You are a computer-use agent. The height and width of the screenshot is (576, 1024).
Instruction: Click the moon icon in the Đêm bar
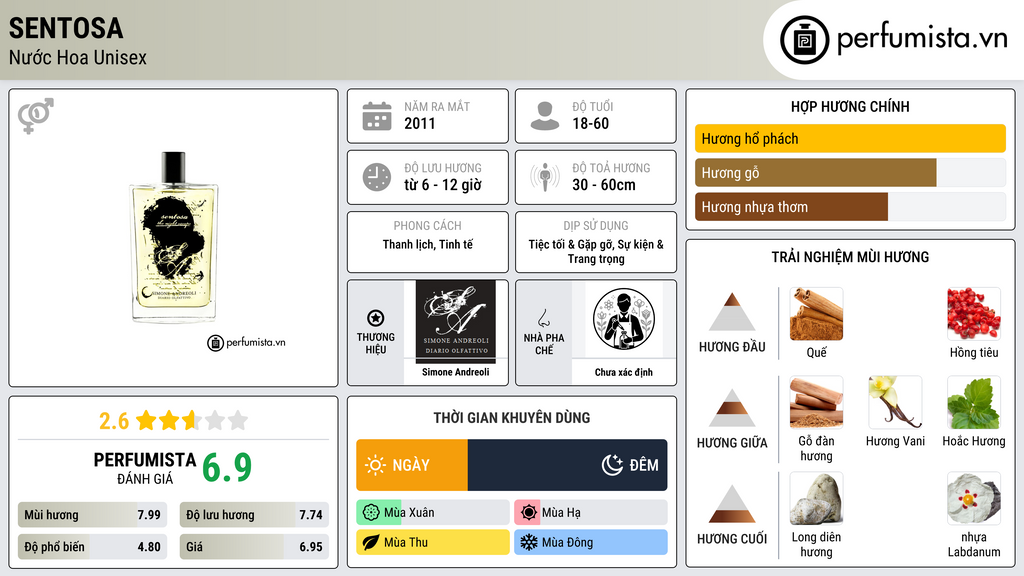pos(612,465)
